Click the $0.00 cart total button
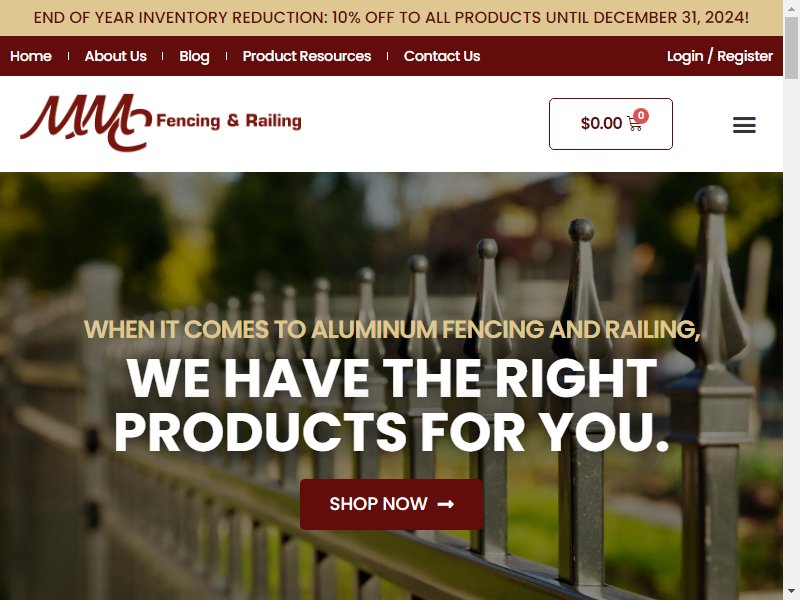Viewport: 800px width, 600px height. point(611,124)
